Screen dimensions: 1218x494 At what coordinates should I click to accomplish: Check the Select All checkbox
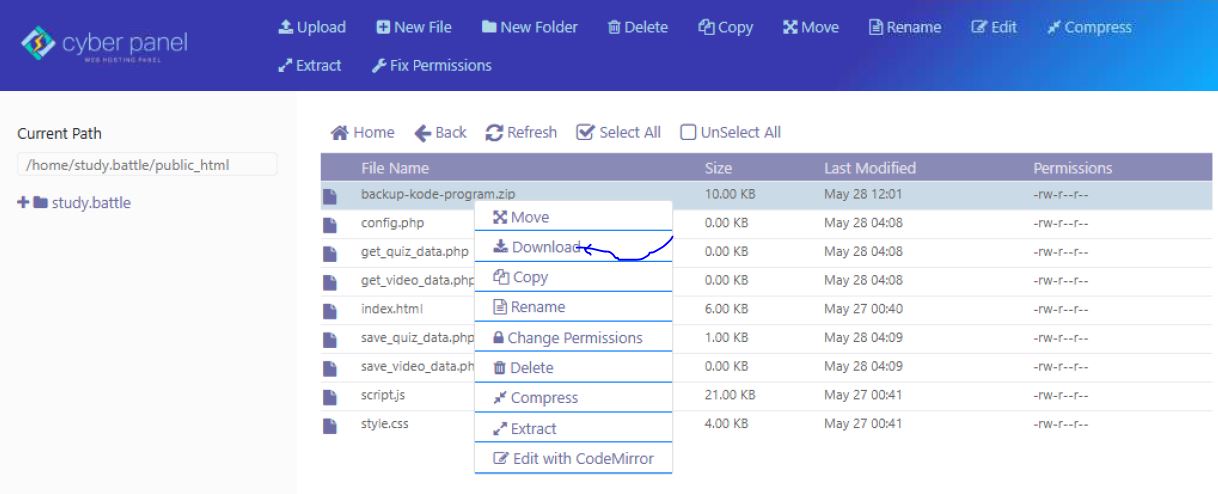586,133
